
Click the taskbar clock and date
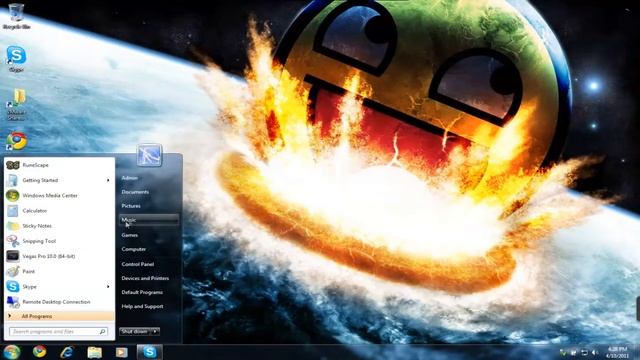click(x=617, y=352)
